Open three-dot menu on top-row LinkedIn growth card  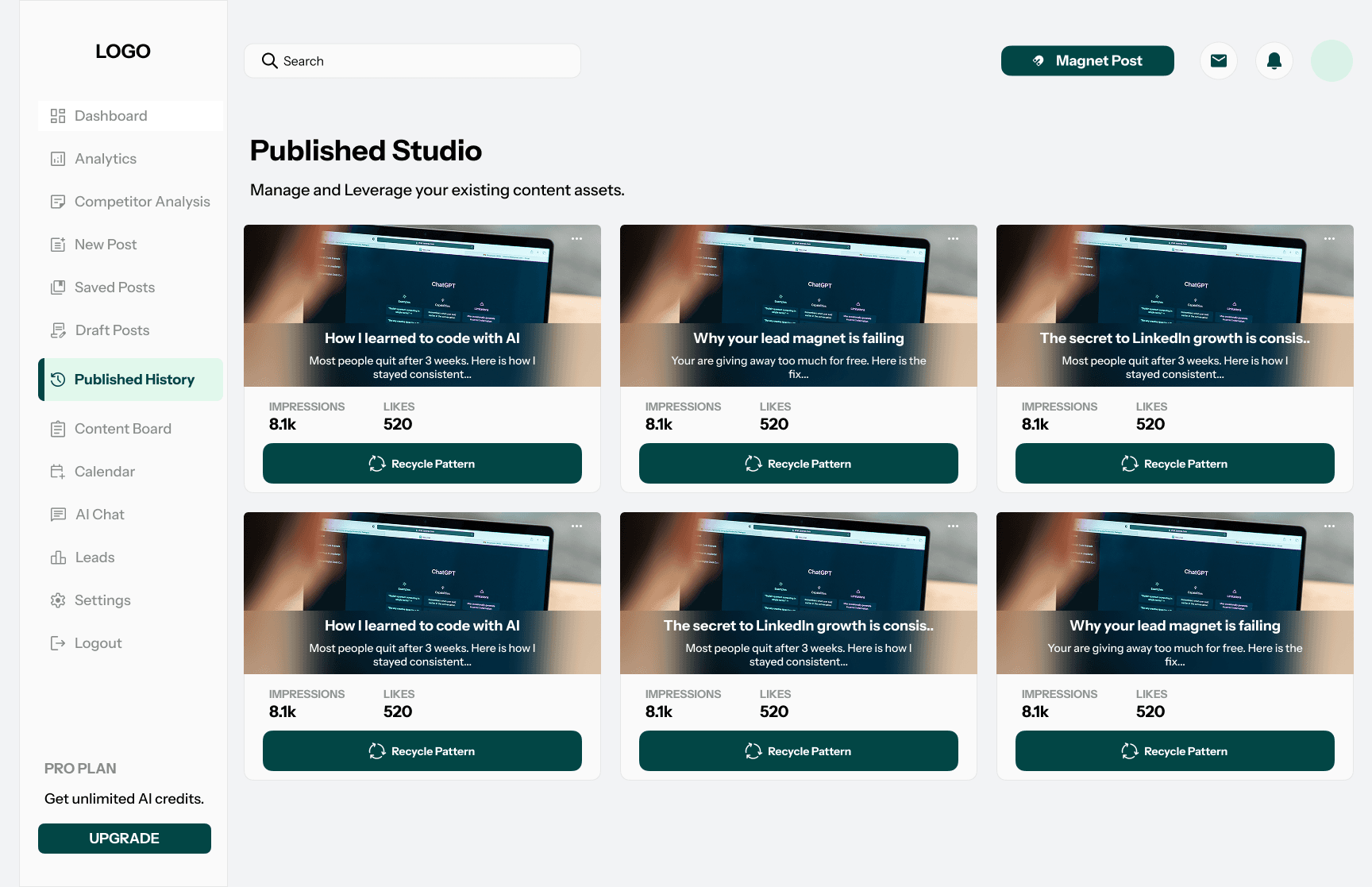coord(1330,238)
